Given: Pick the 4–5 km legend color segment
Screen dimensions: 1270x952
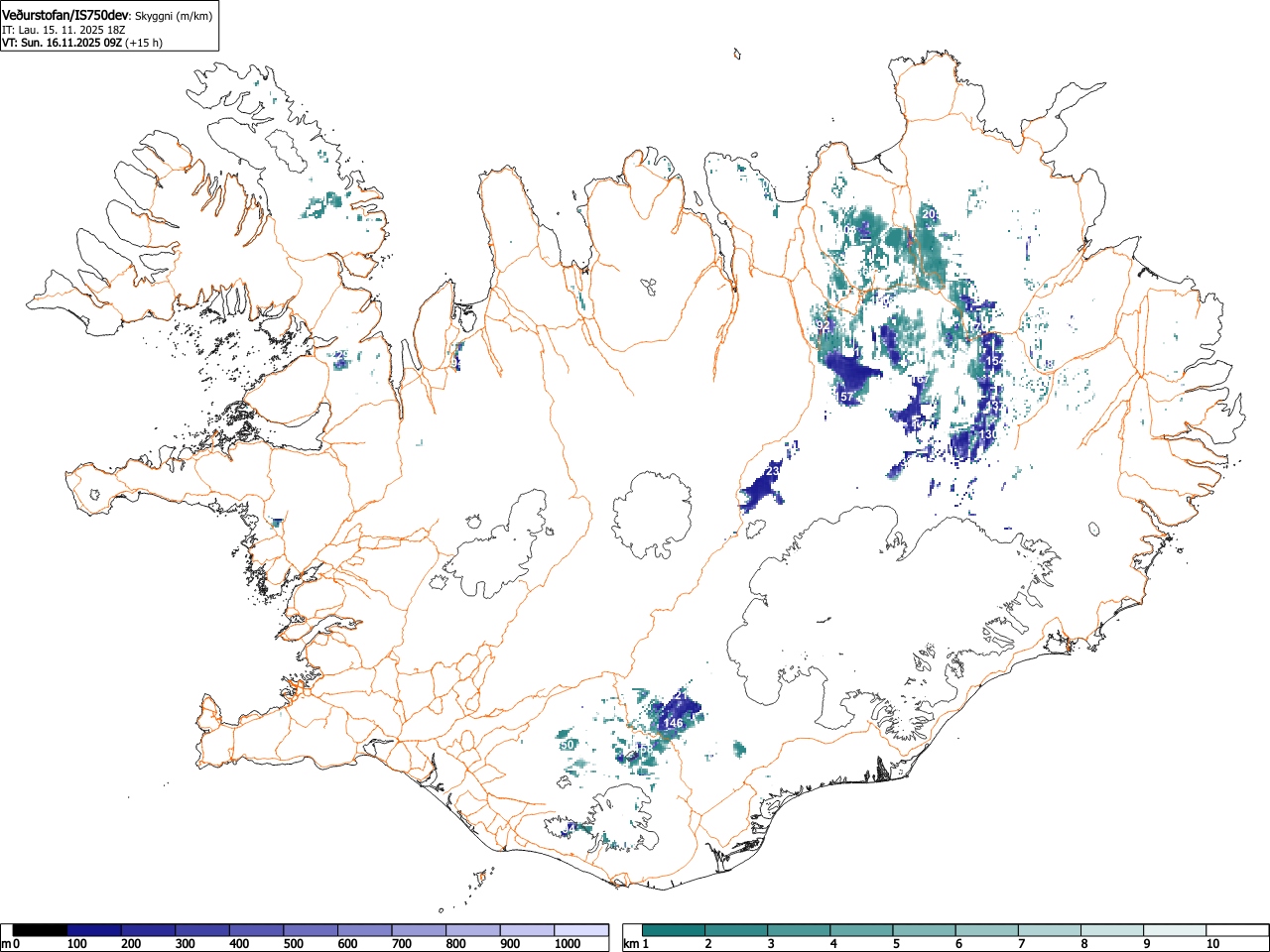Looking at the screenshot, I should pyautogui.click(x=861, y=930).
